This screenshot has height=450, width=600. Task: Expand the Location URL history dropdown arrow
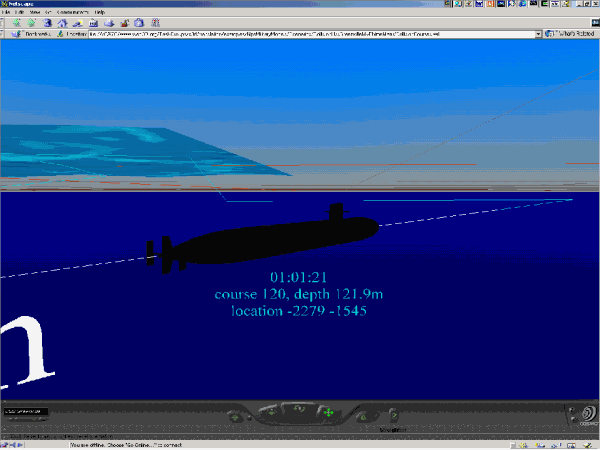tap(538, 34)
